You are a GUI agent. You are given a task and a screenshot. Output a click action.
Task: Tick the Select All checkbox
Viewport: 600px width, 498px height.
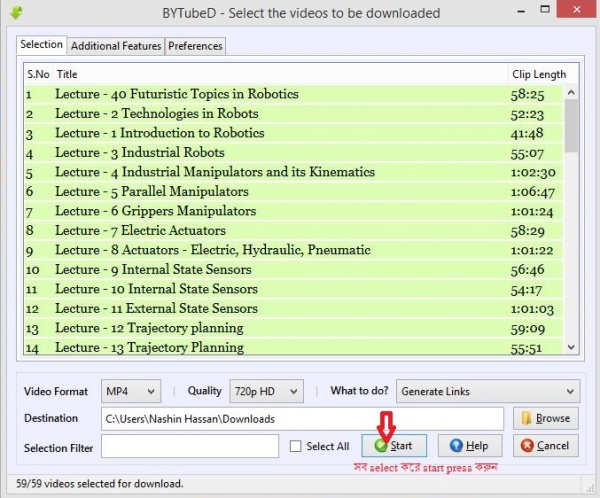point(295,446)
